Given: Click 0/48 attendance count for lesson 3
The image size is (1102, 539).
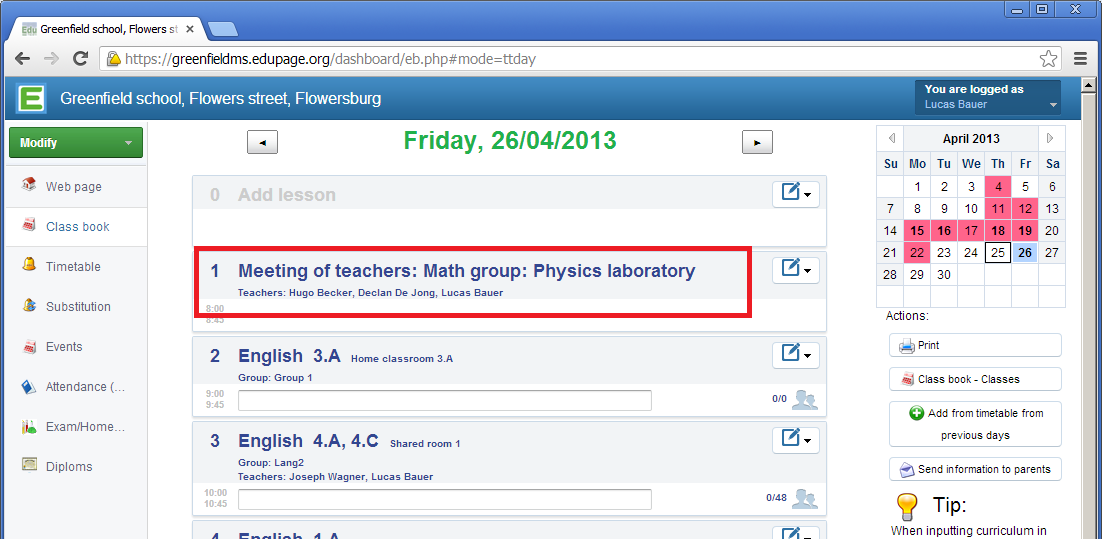Looking at the screenshot, I should coord(777,498).
